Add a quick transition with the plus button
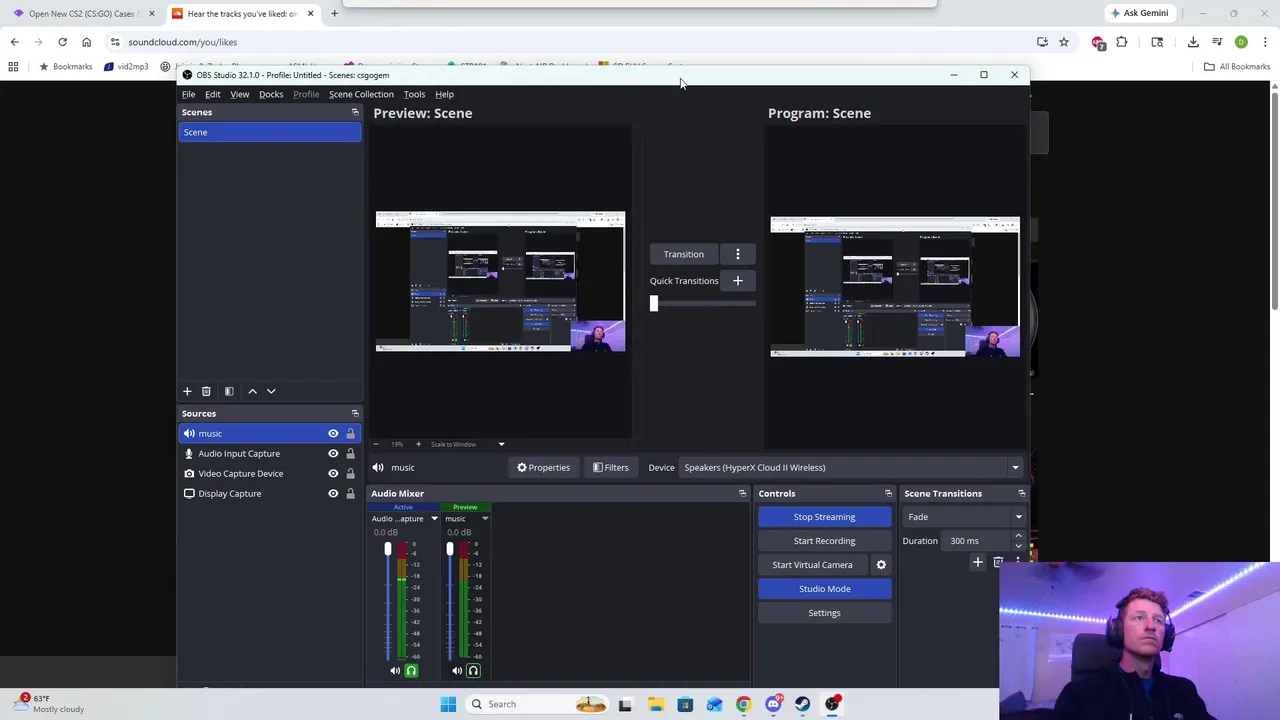Screen dimensions: 1280x720 738,281
